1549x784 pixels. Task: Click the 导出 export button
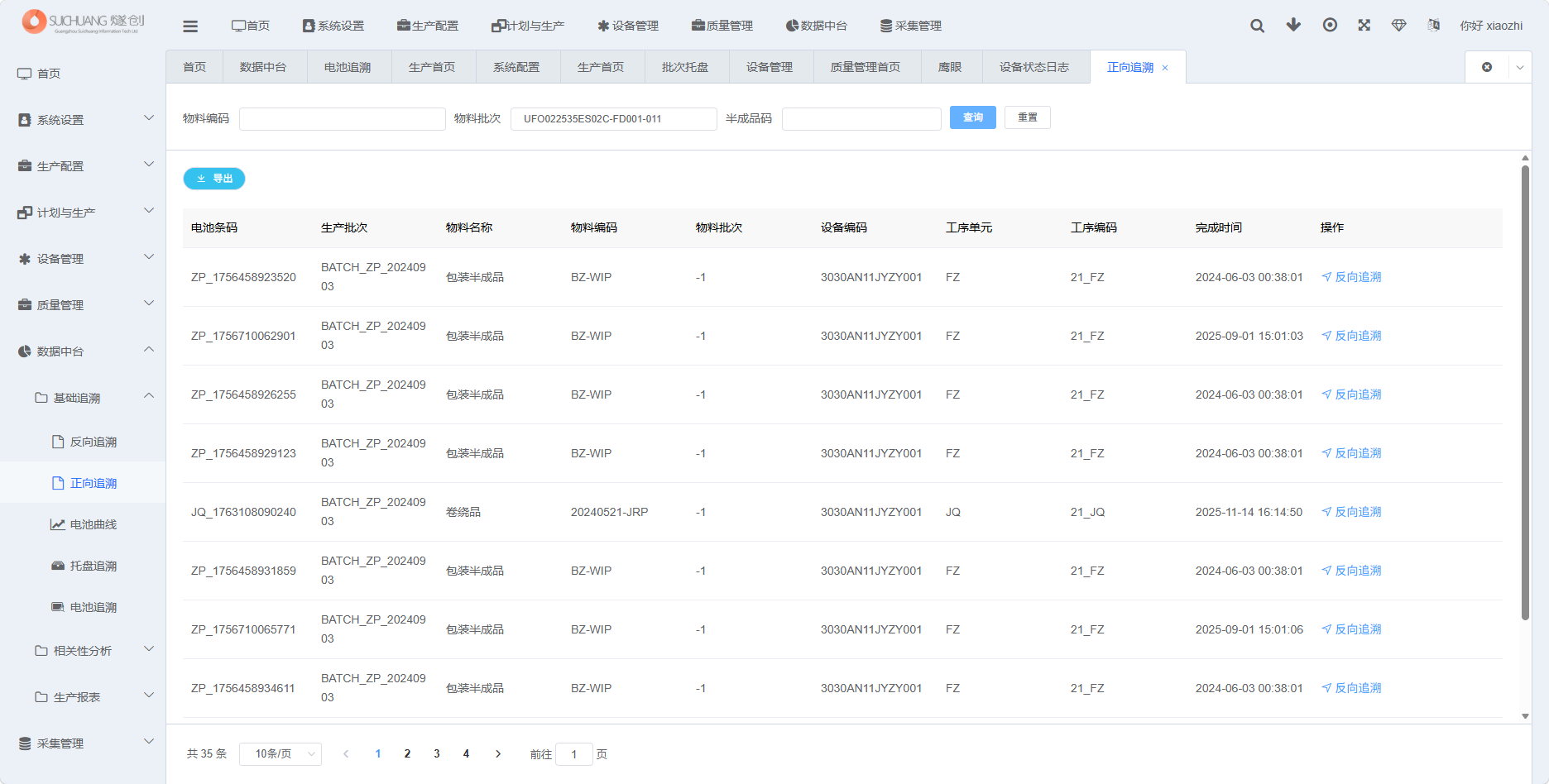coord(214,179)
